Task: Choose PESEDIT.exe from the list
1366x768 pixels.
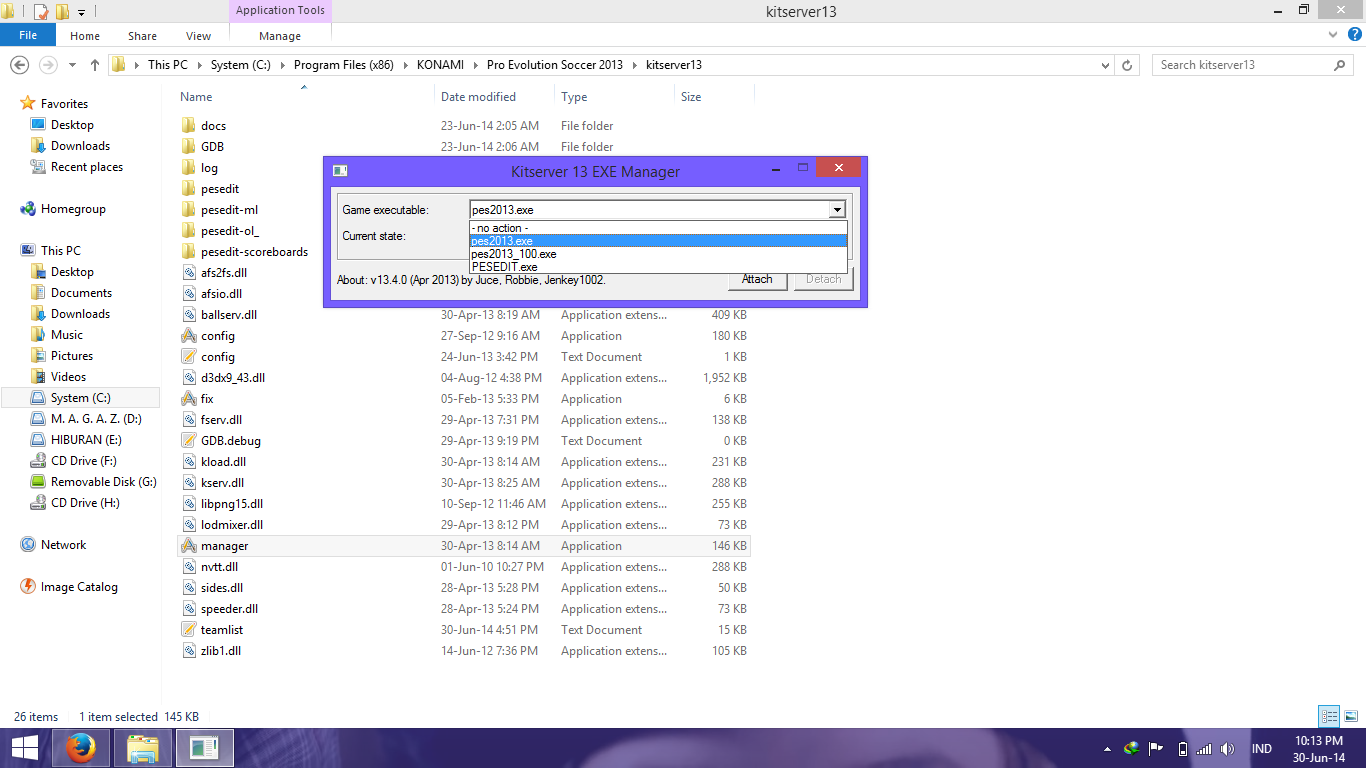Action: pyautogui.click(x=658, y=267)
